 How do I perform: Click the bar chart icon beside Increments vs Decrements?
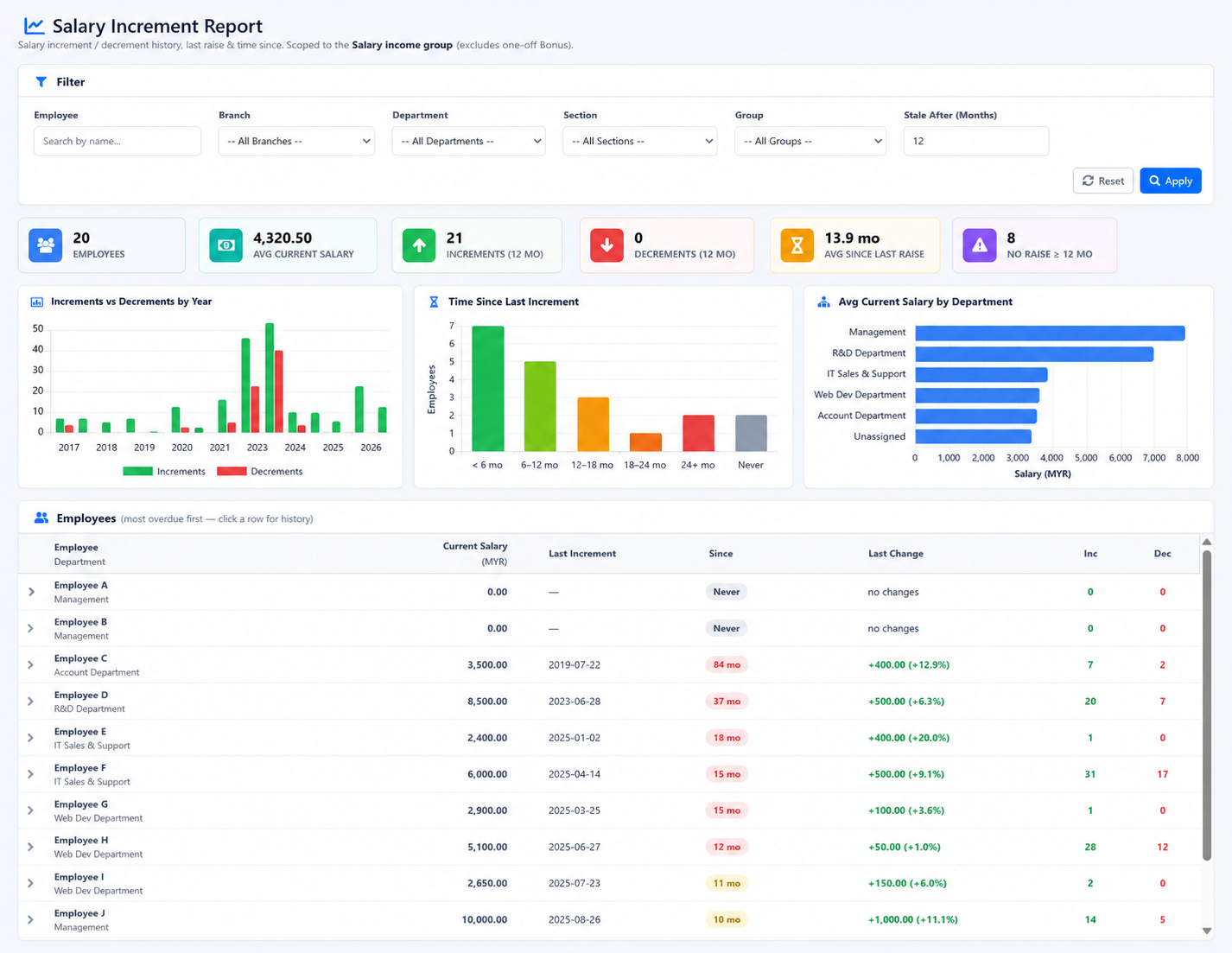37,302
